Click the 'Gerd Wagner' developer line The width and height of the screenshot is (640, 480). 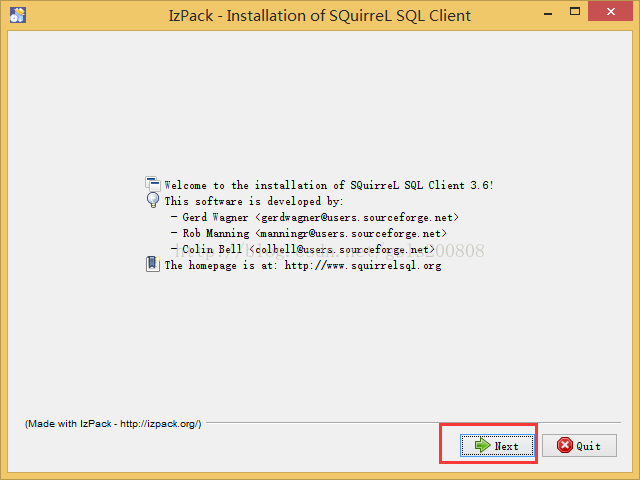(x=315, y=218)
